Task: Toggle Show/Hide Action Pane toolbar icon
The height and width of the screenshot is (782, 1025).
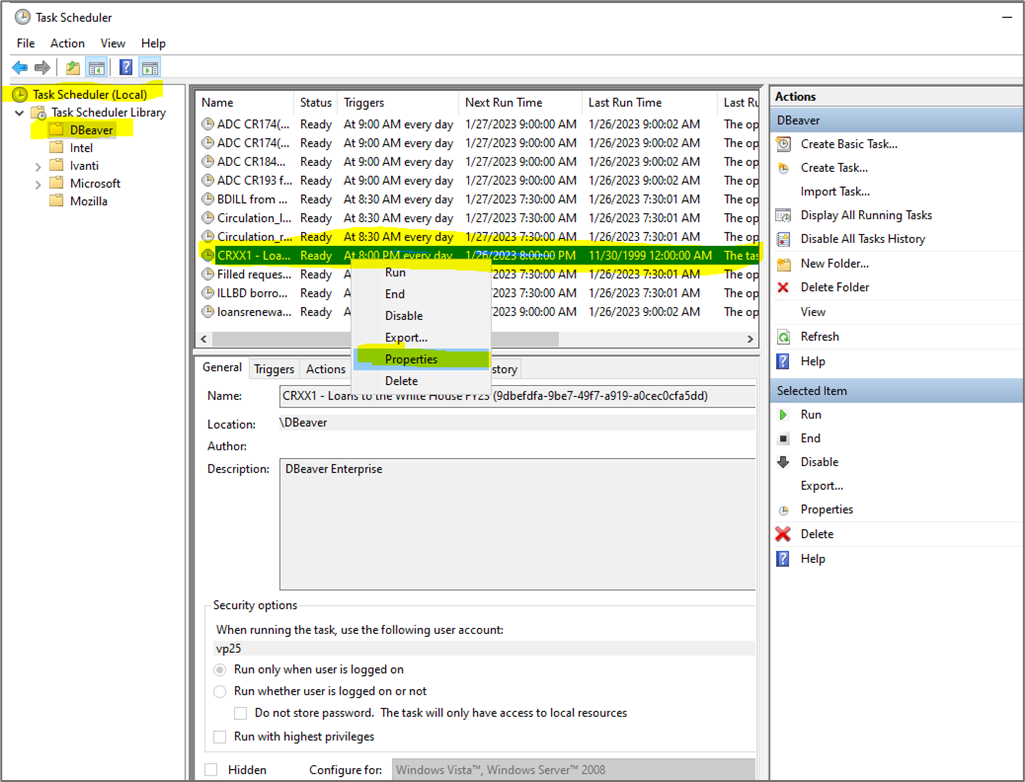Action: tap(150, 67)
